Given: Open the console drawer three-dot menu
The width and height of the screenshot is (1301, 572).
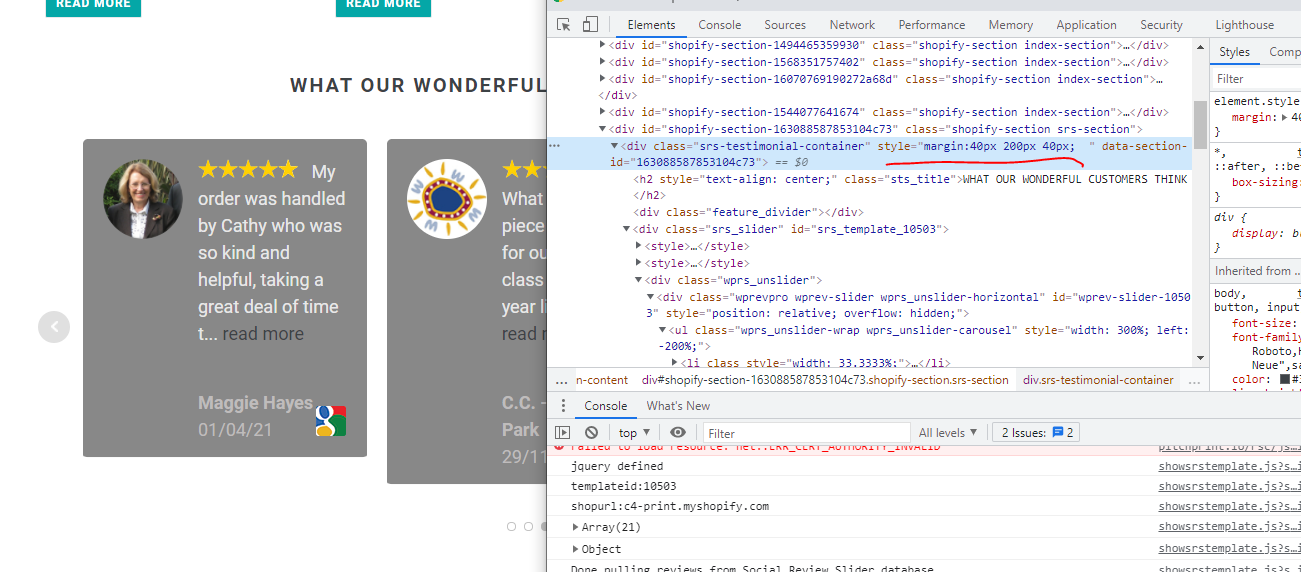Looking at the screenshot, I should (563, 406).
